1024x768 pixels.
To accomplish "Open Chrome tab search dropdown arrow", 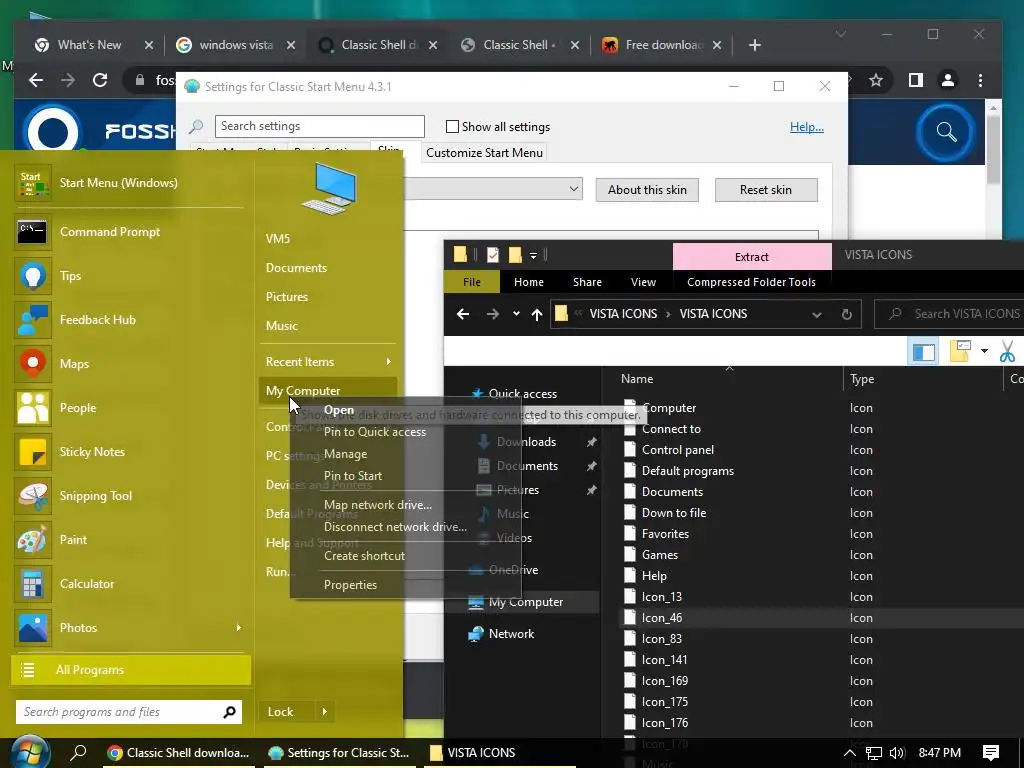I will click(840, 34).
